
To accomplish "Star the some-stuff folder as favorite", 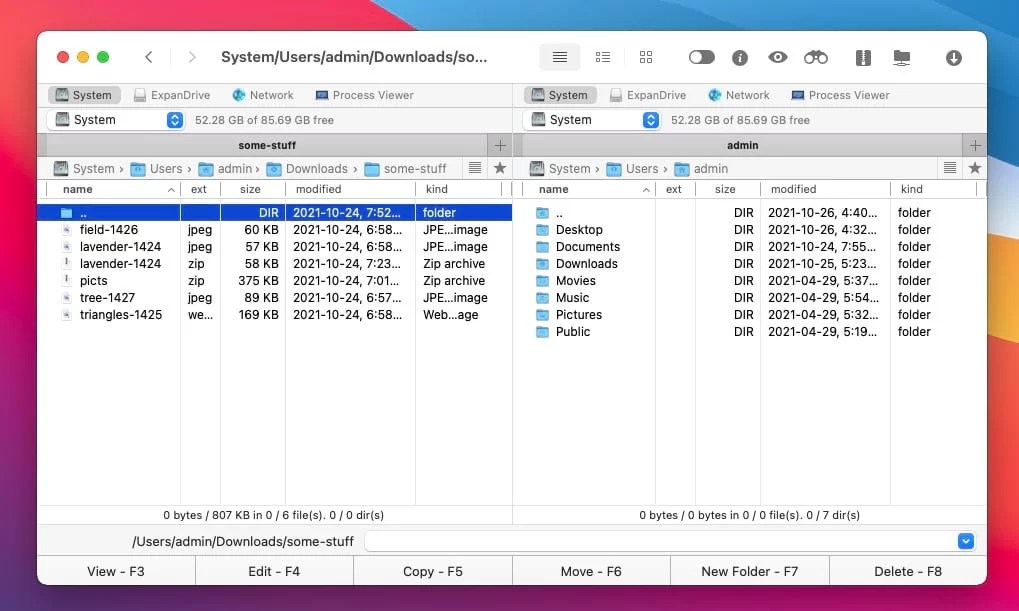I will pos(499,168).
